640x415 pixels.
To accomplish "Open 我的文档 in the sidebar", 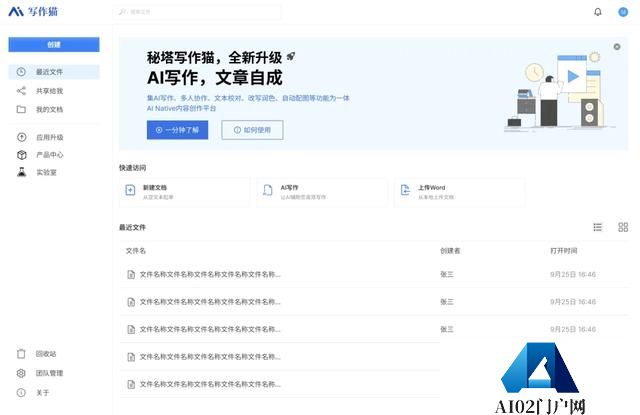I will [49, 109].
